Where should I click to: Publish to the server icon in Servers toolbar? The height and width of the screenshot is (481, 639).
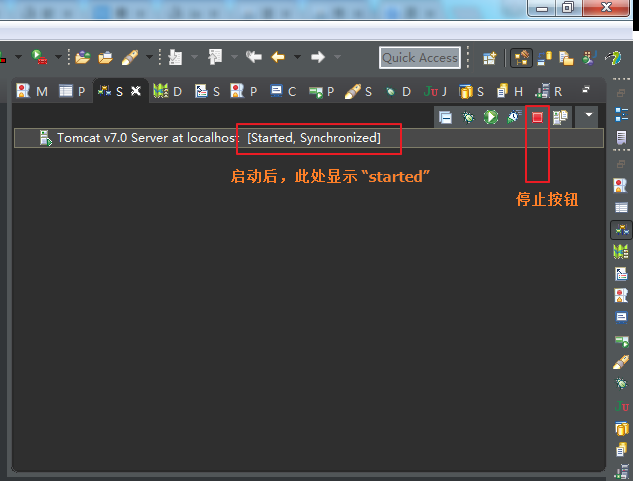click(560, 117)
